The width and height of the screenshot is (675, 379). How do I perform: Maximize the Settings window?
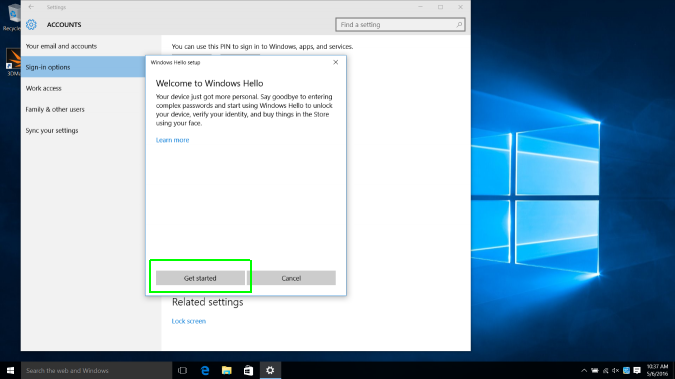coord(440,7)
